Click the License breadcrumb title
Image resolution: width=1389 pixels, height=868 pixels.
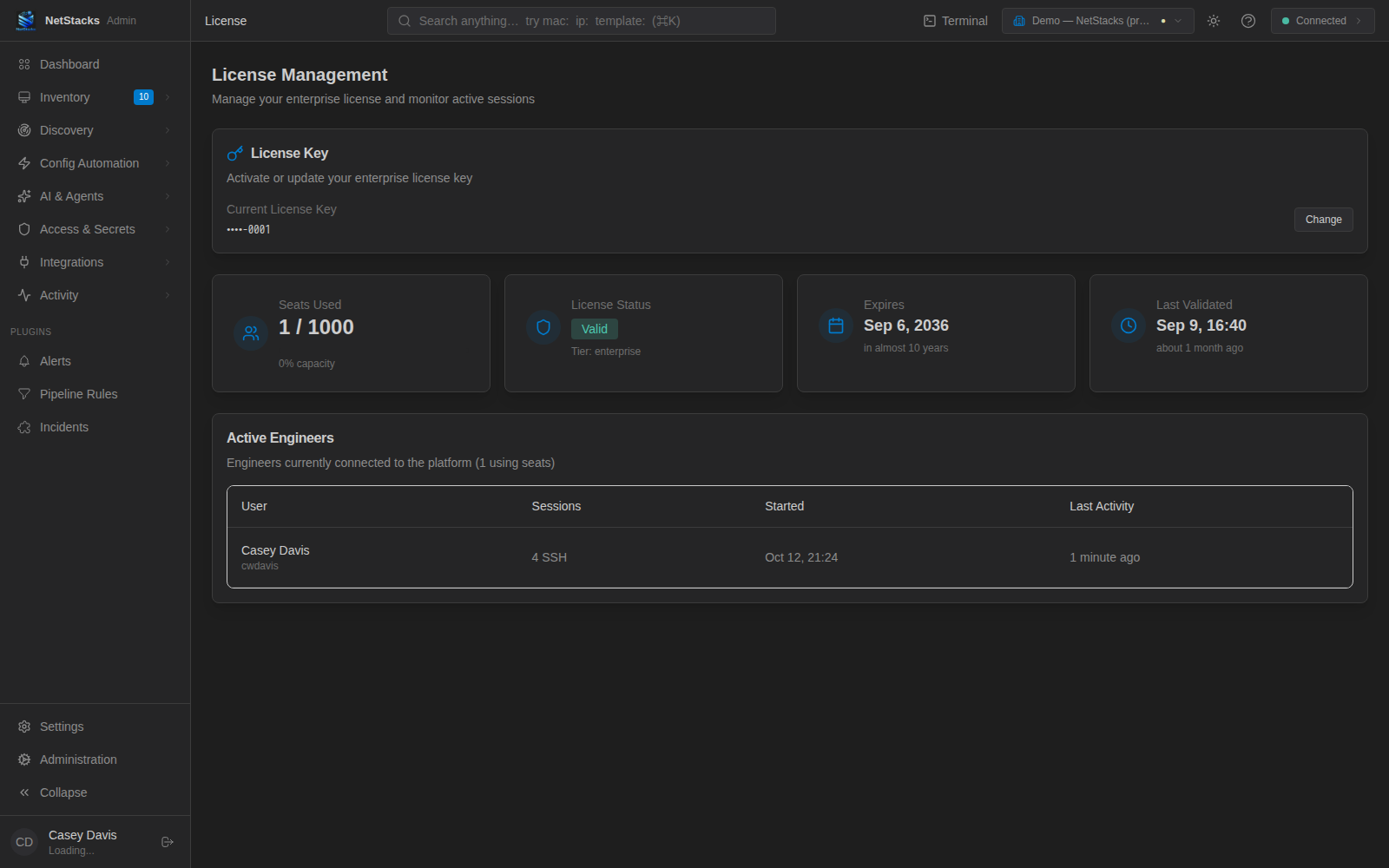pos(226,21)
